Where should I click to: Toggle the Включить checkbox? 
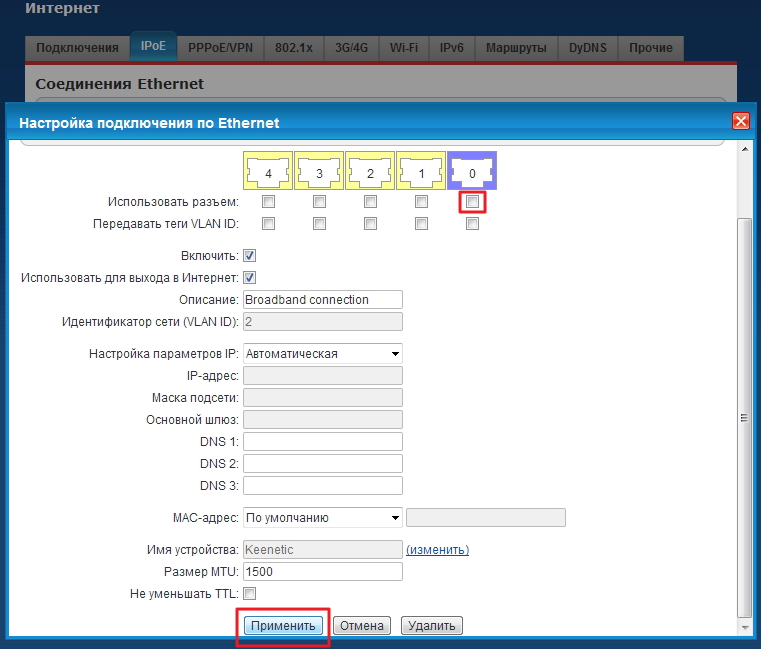[250, 256]
